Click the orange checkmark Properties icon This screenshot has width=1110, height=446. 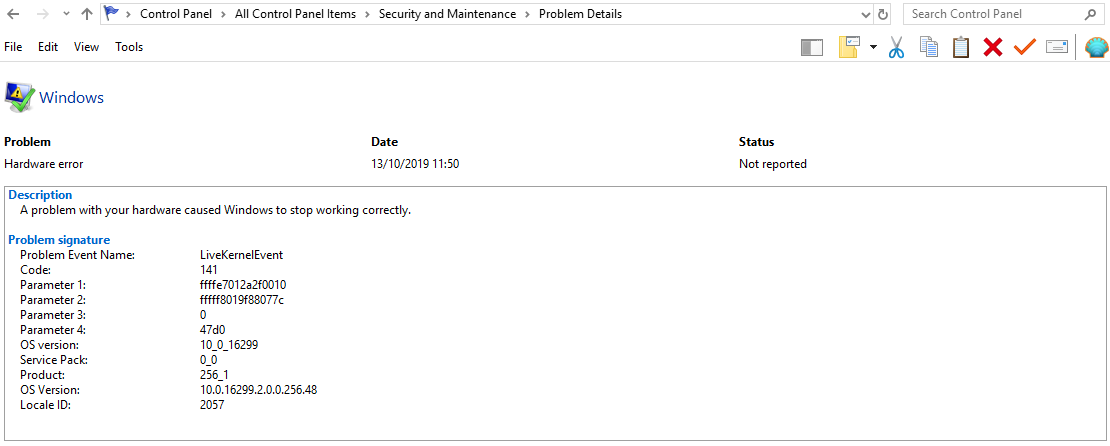click(1024, 47)
